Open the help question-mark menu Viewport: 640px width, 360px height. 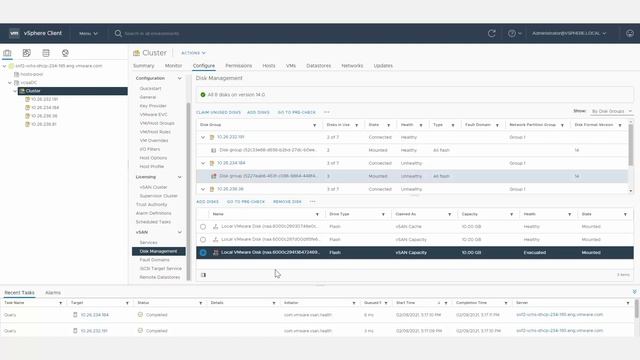coord(514,33)
